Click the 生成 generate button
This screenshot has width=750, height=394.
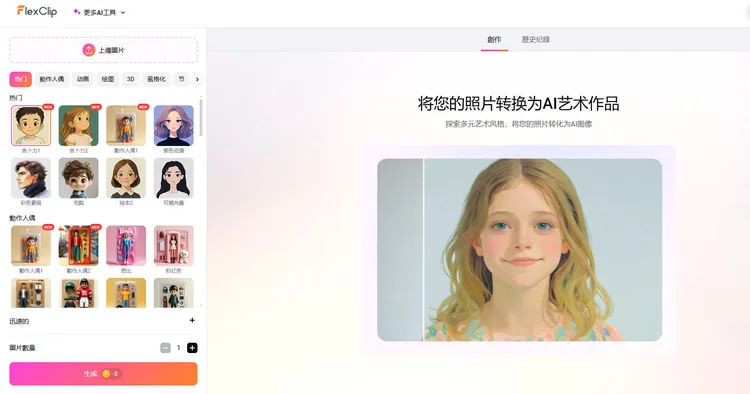coord(103,374)
